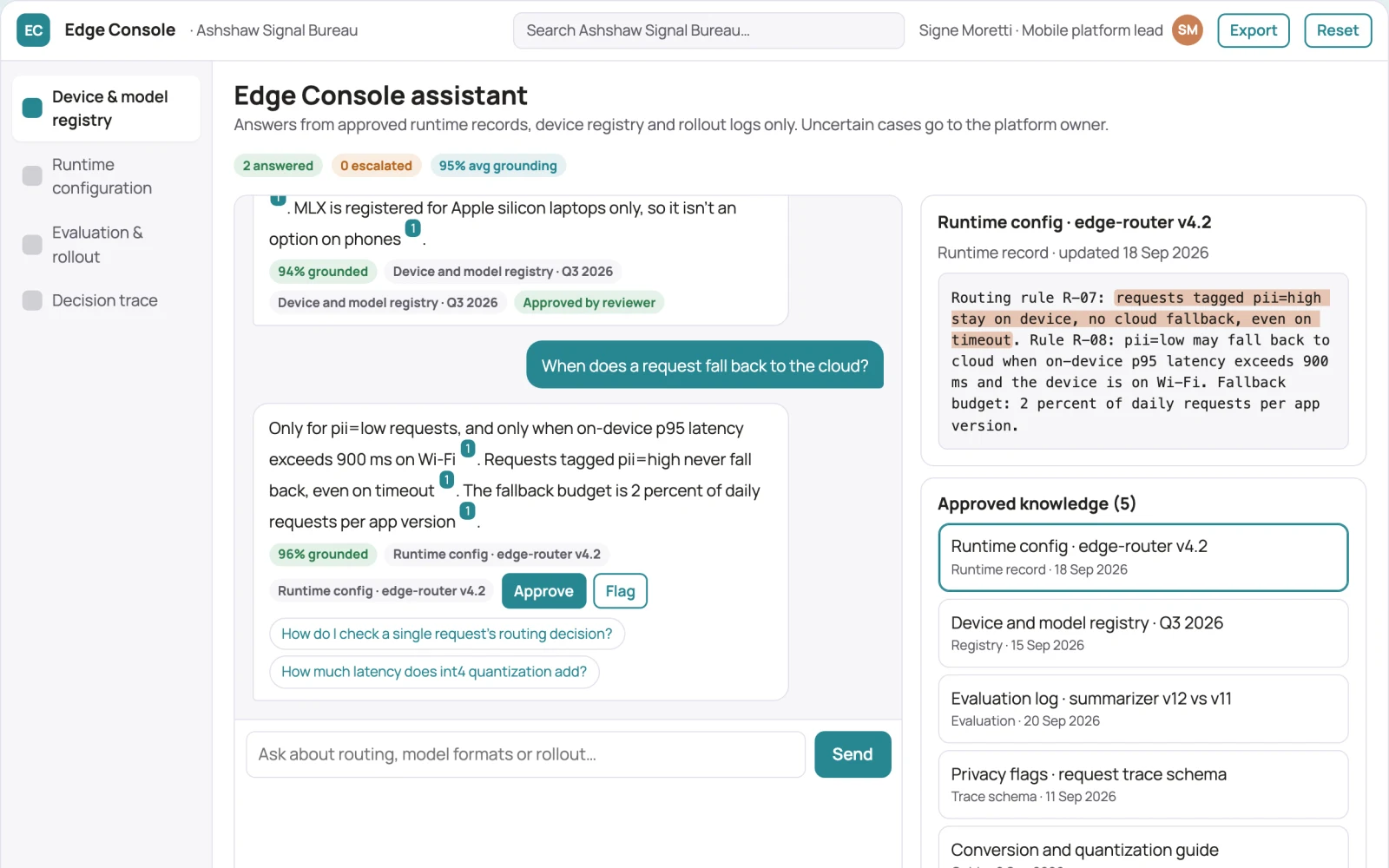
Task: Open Decision trace section
Action: tap(106, 300)
